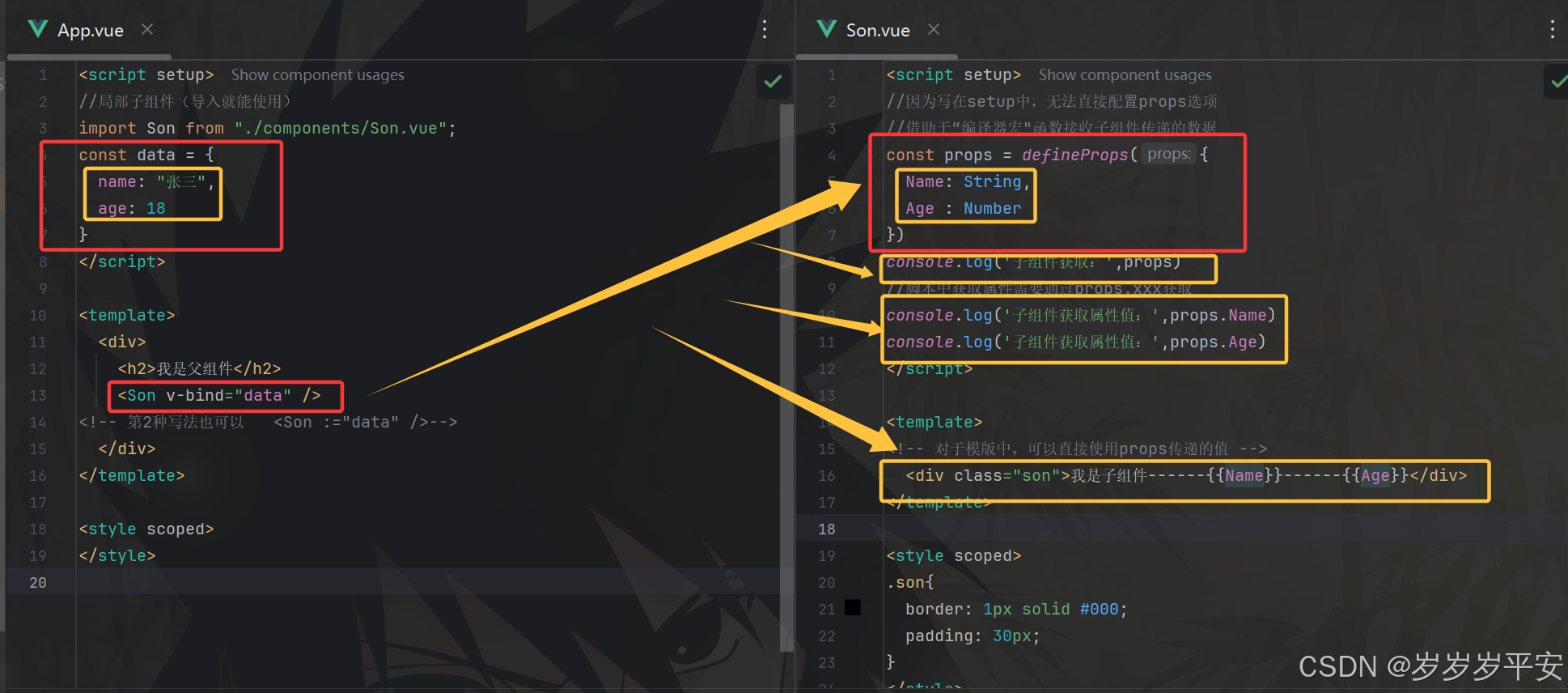Image resolution: width=1568 pixels, height=693 pixels.
Task: Open Show component usages in App.vue
Action: point(318,74)
